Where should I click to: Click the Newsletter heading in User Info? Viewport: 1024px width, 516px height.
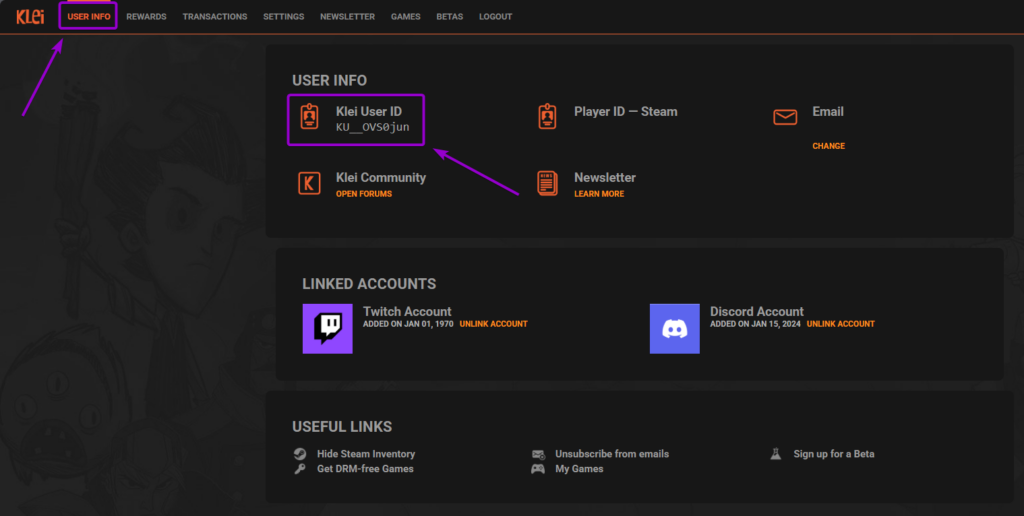(605, 178)
